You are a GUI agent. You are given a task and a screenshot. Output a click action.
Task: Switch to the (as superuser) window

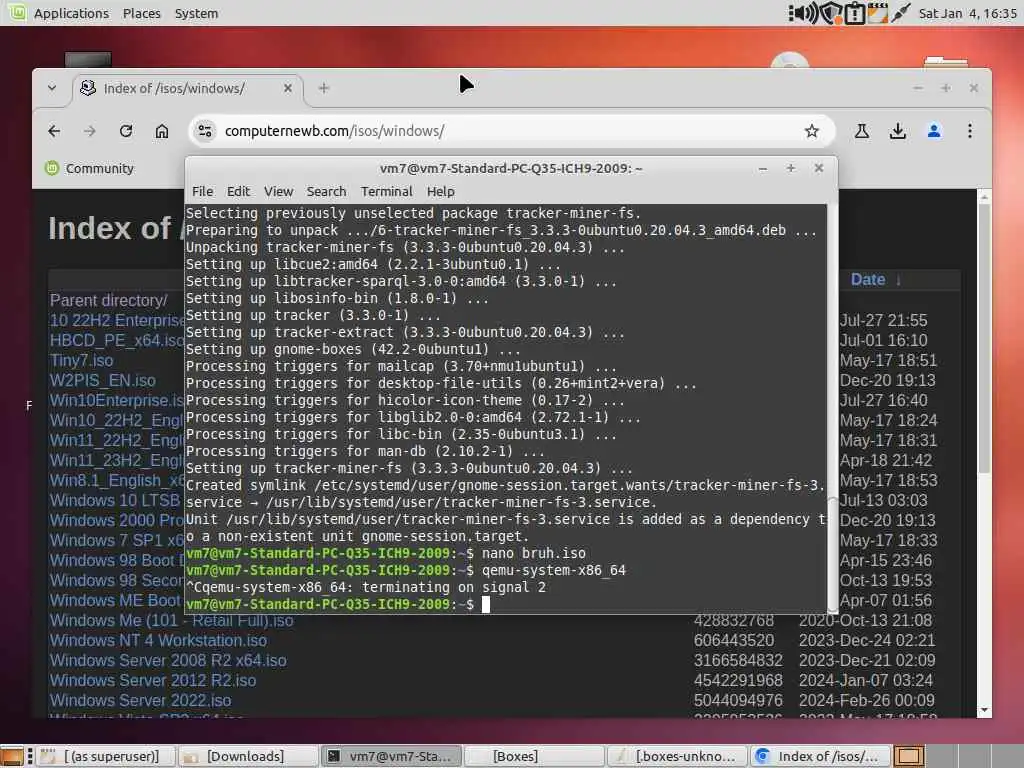[x=105, y=756]
